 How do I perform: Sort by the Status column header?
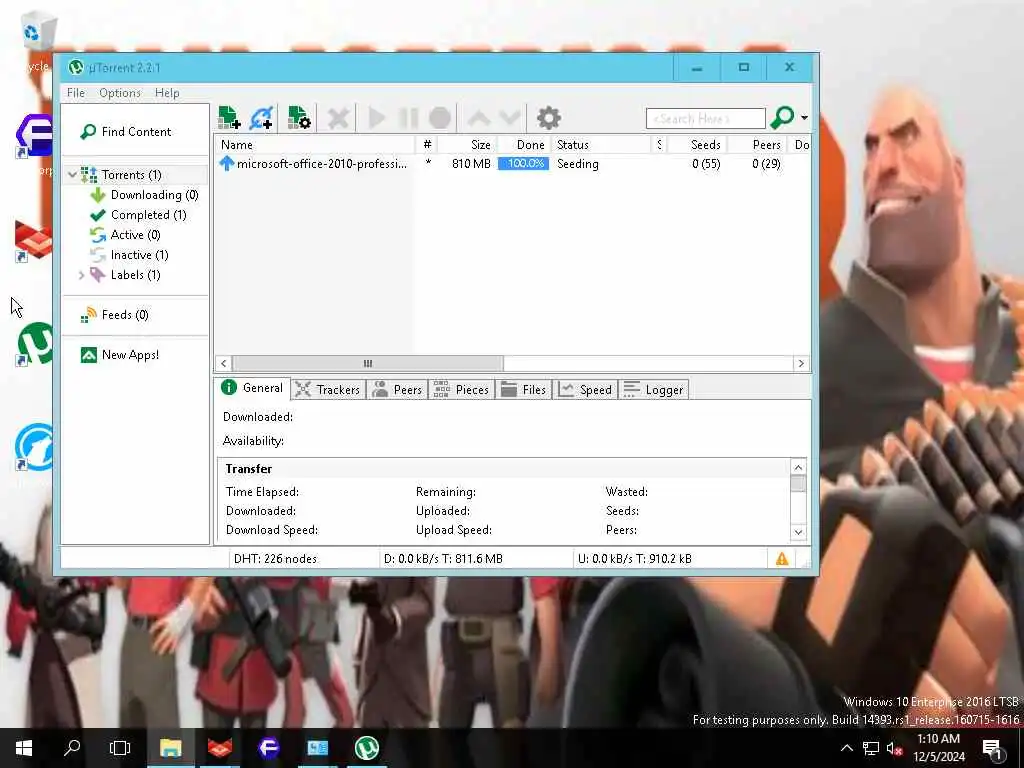click(601, 145)
